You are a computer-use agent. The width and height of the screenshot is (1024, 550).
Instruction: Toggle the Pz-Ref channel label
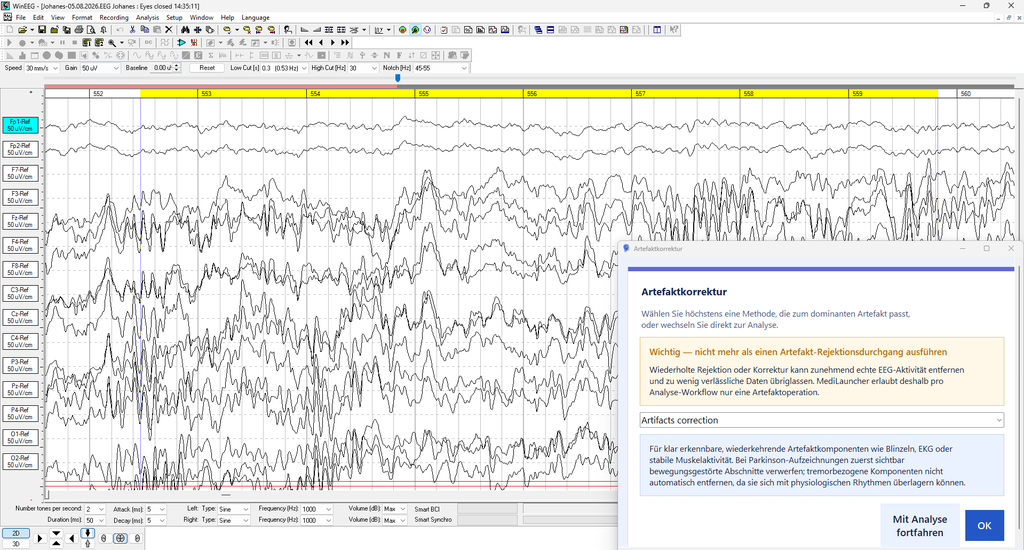click(20, 389)
